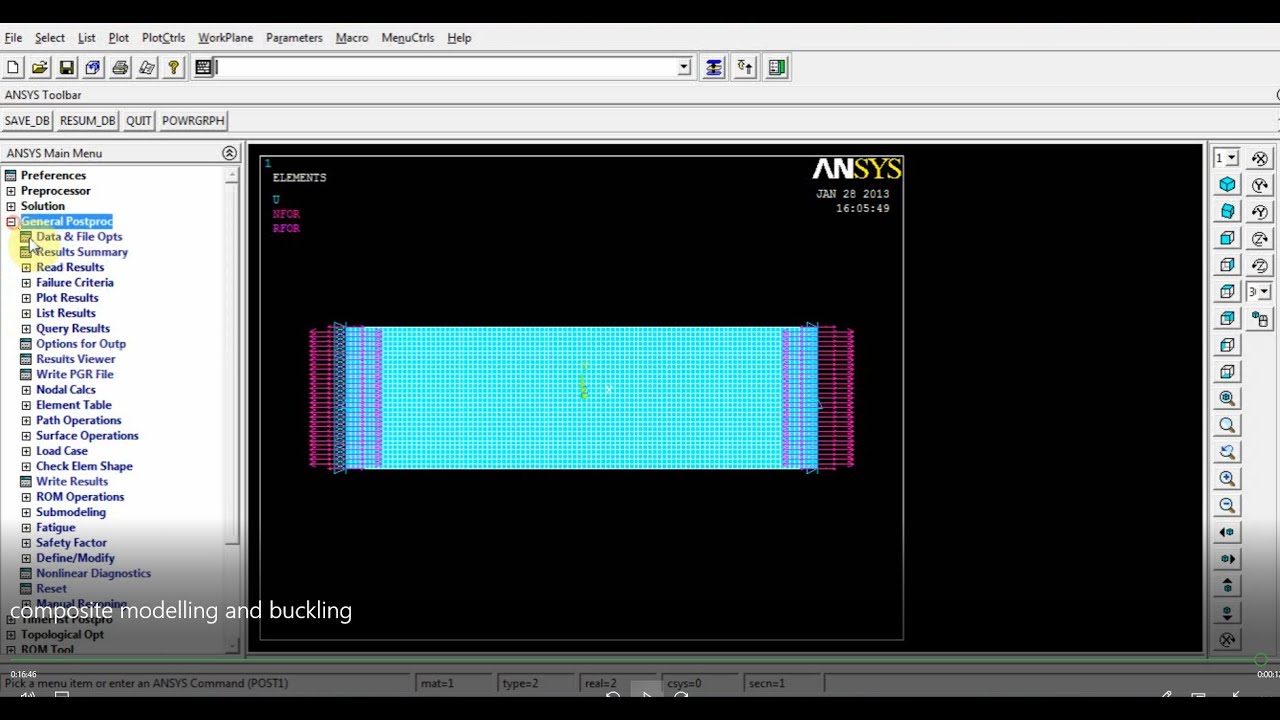
Task: Select List Results in the tree
Action: pos(66,313)
